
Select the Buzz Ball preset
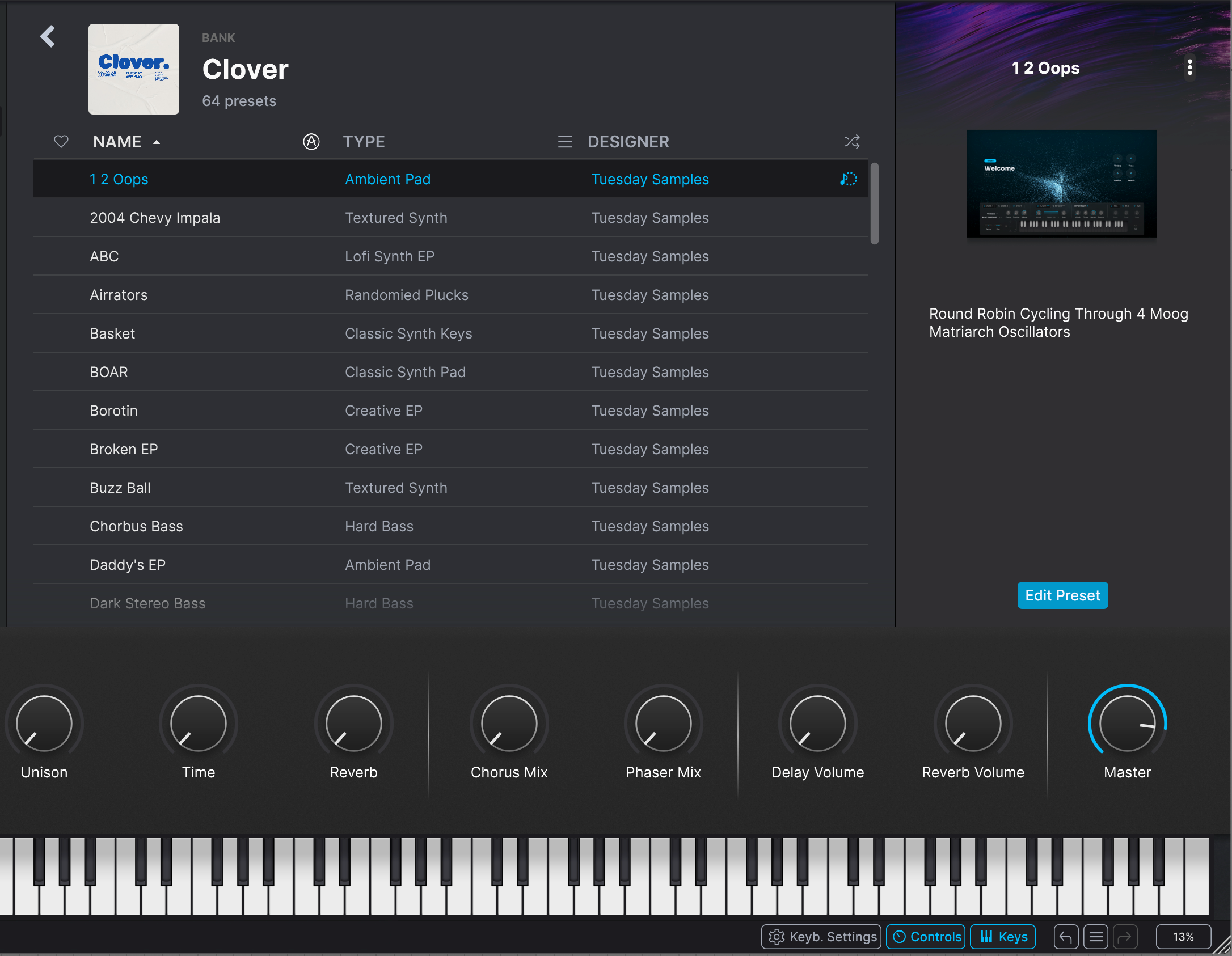450,488
